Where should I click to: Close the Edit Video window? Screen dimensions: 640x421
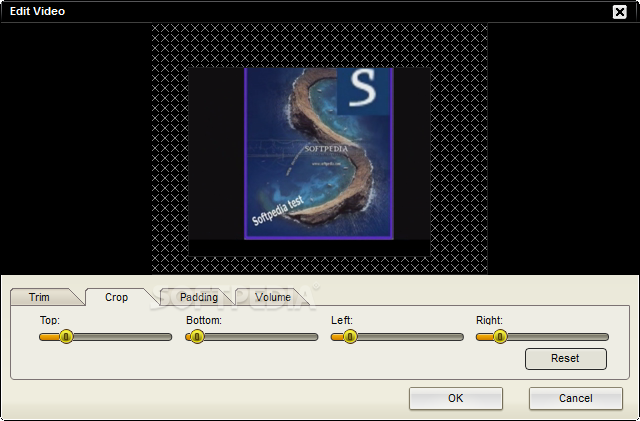click(x=620, y=12)
